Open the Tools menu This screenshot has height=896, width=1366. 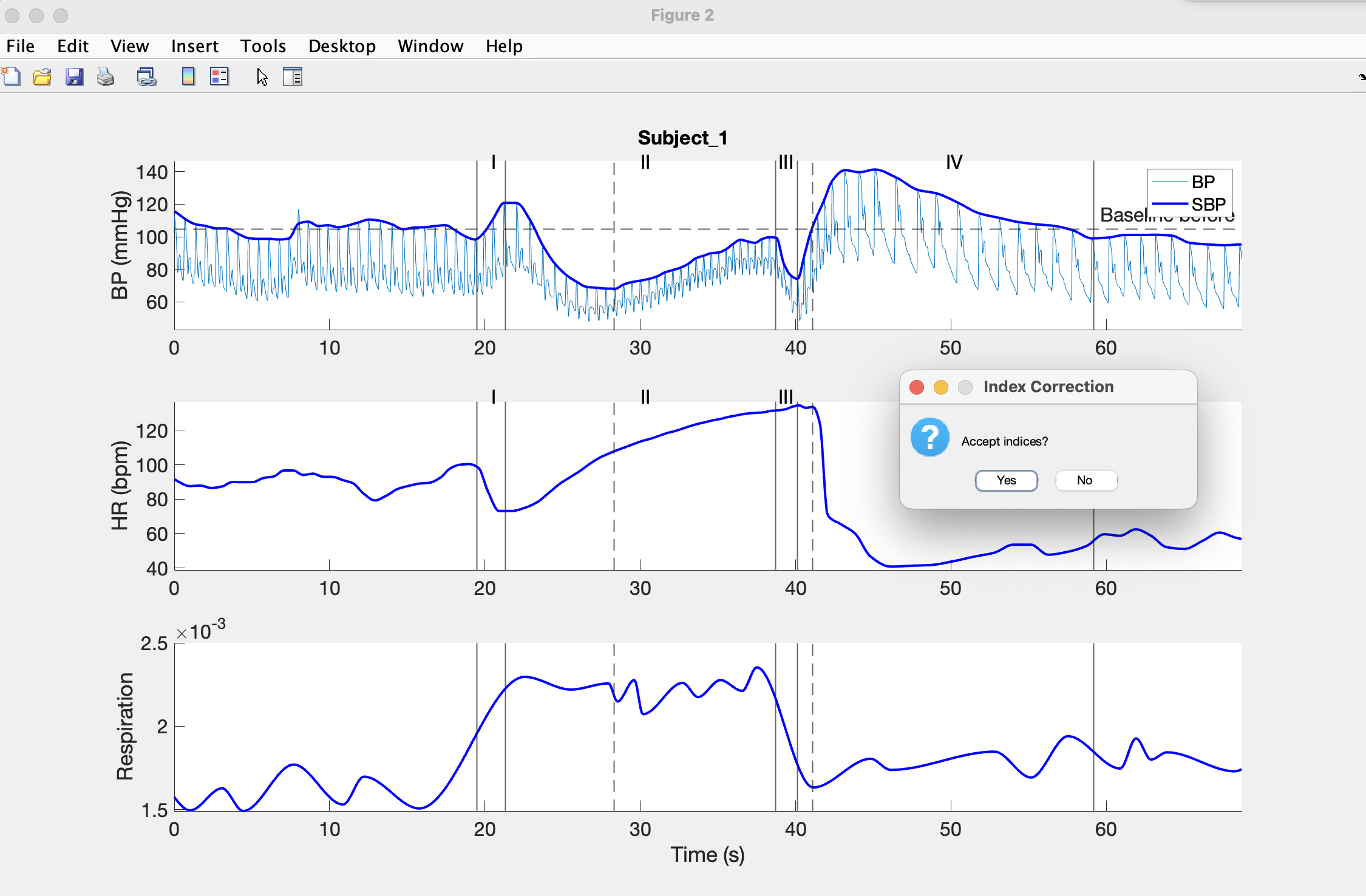coord(263,46)
